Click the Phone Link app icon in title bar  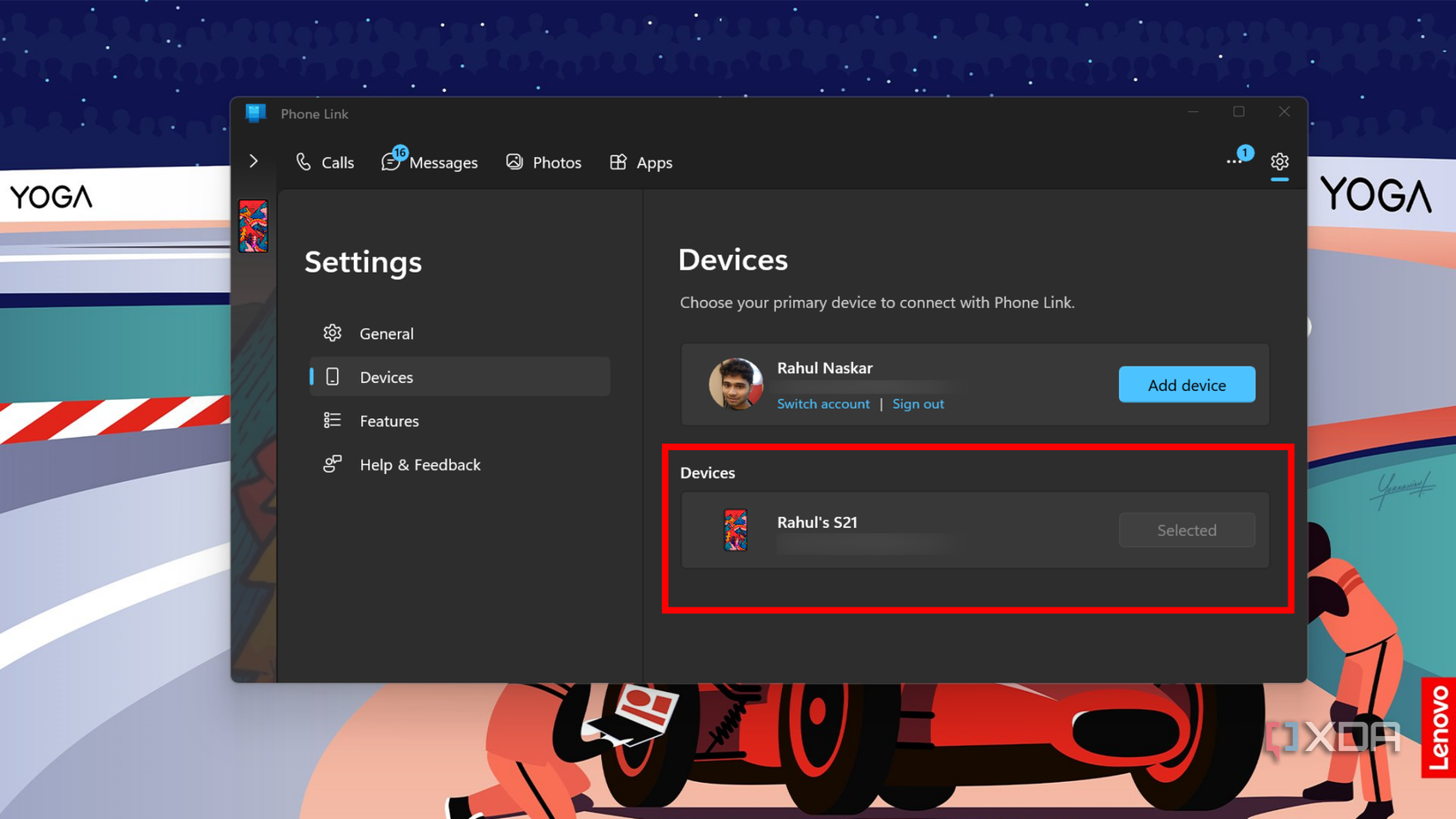tap(256, 113)
